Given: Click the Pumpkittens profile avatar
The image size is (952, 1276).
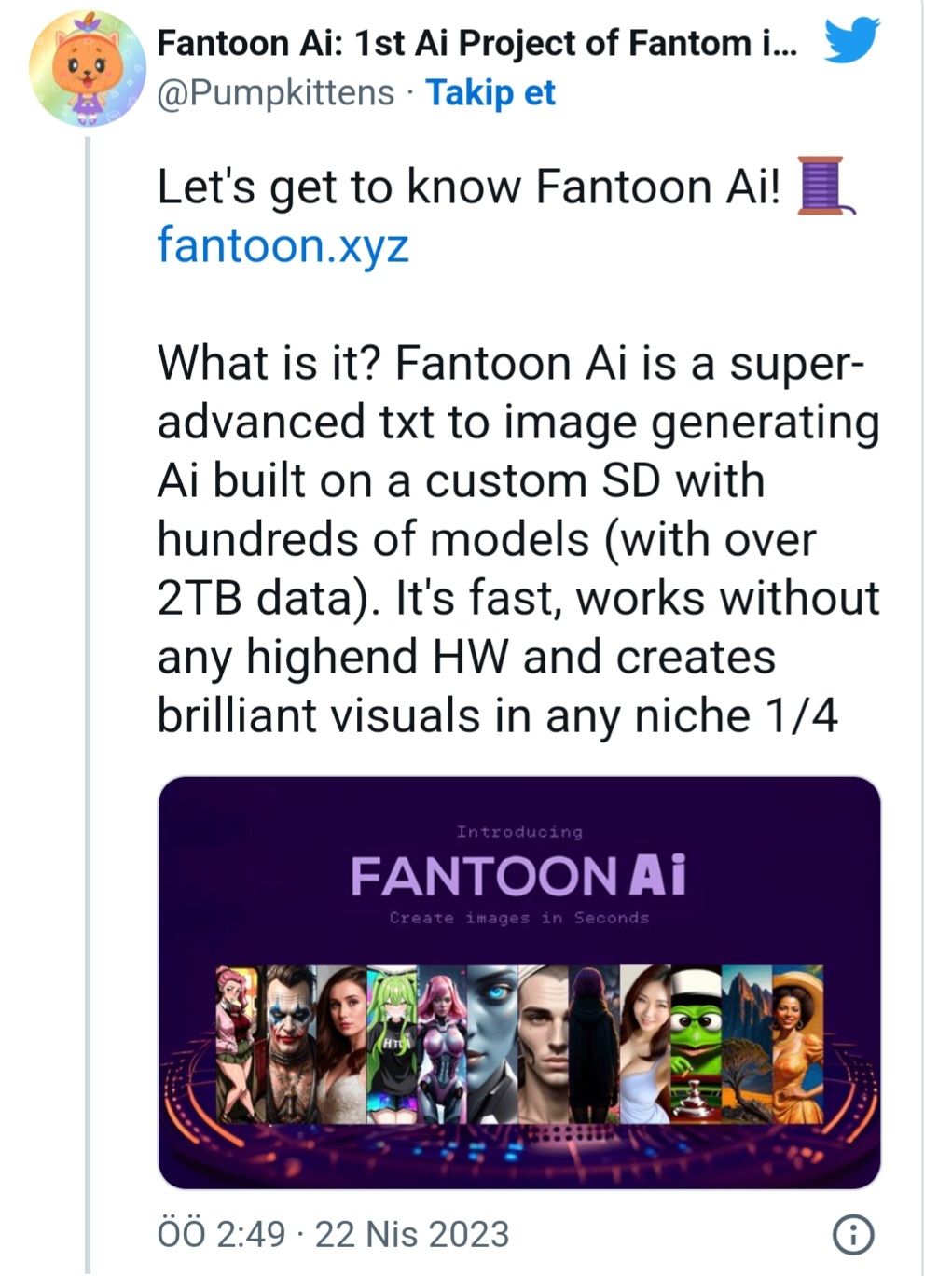Looking at the screenshot, I should pyautogui.click(x=89, y=65).
